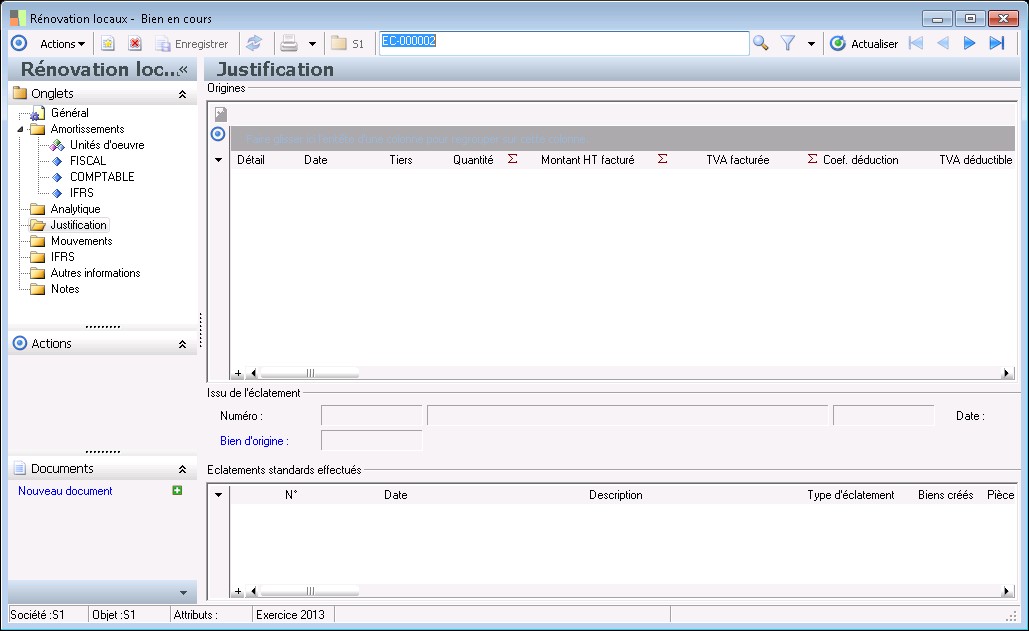
Task: Click the Nouveau document link
Action: [65, 491]
